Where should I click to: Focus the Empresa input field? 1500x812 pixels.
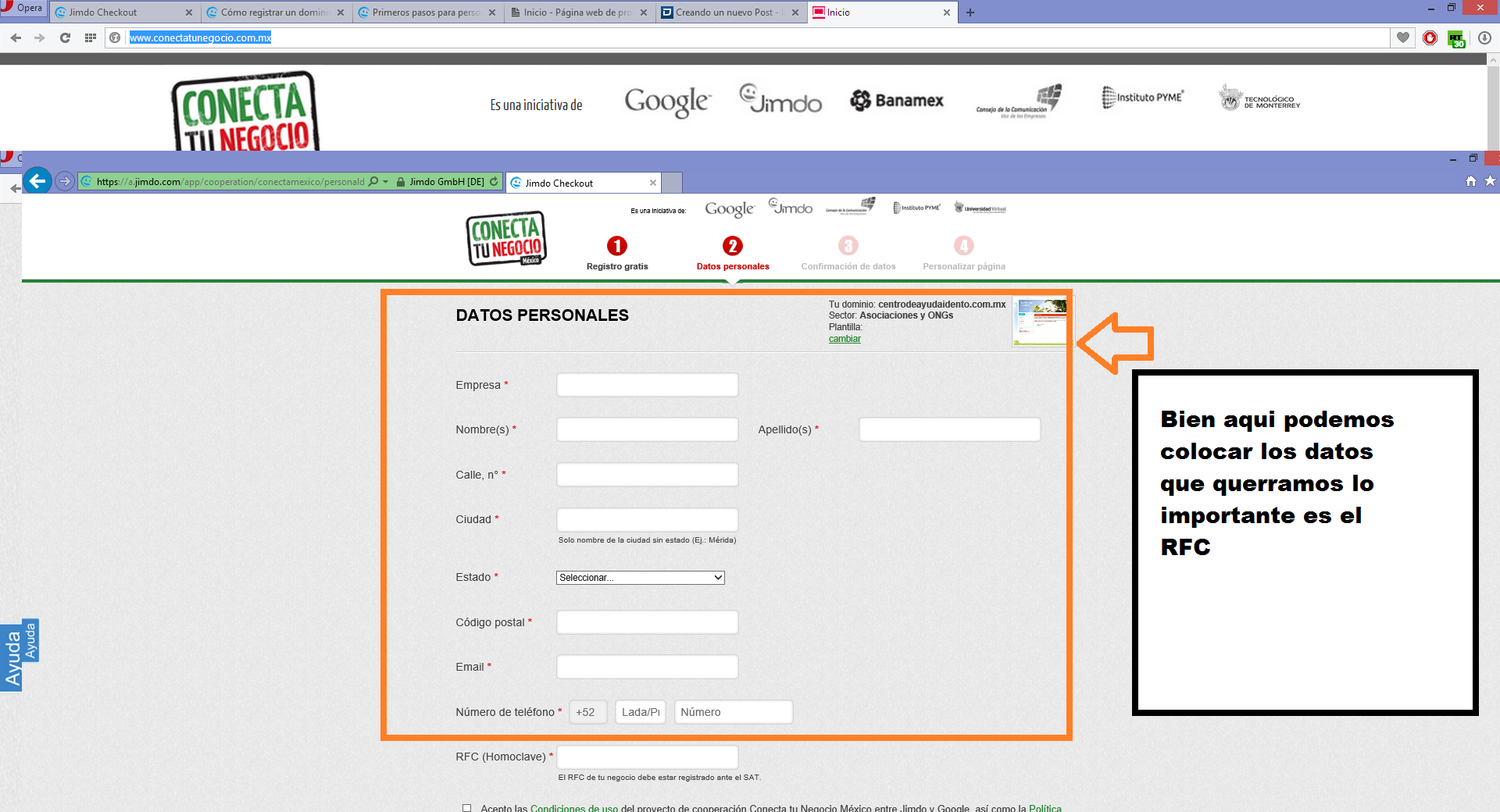point(648,385)
